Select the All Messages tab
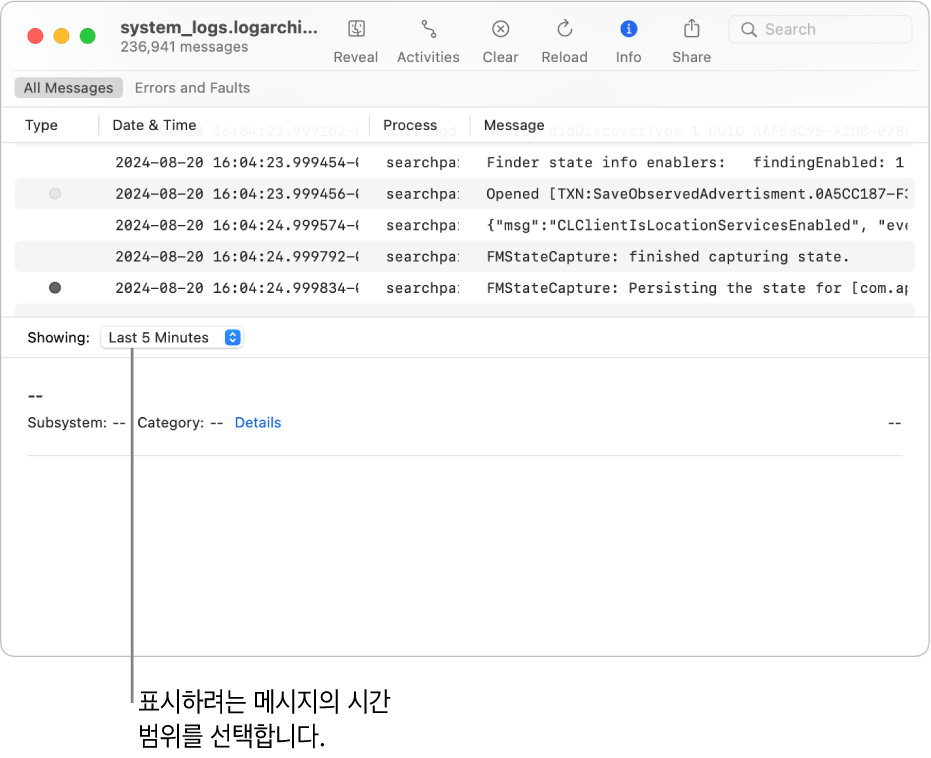Image resolution: width=931 pixels, height=758 pixels. pyautogui.click(x=68, y=88)
